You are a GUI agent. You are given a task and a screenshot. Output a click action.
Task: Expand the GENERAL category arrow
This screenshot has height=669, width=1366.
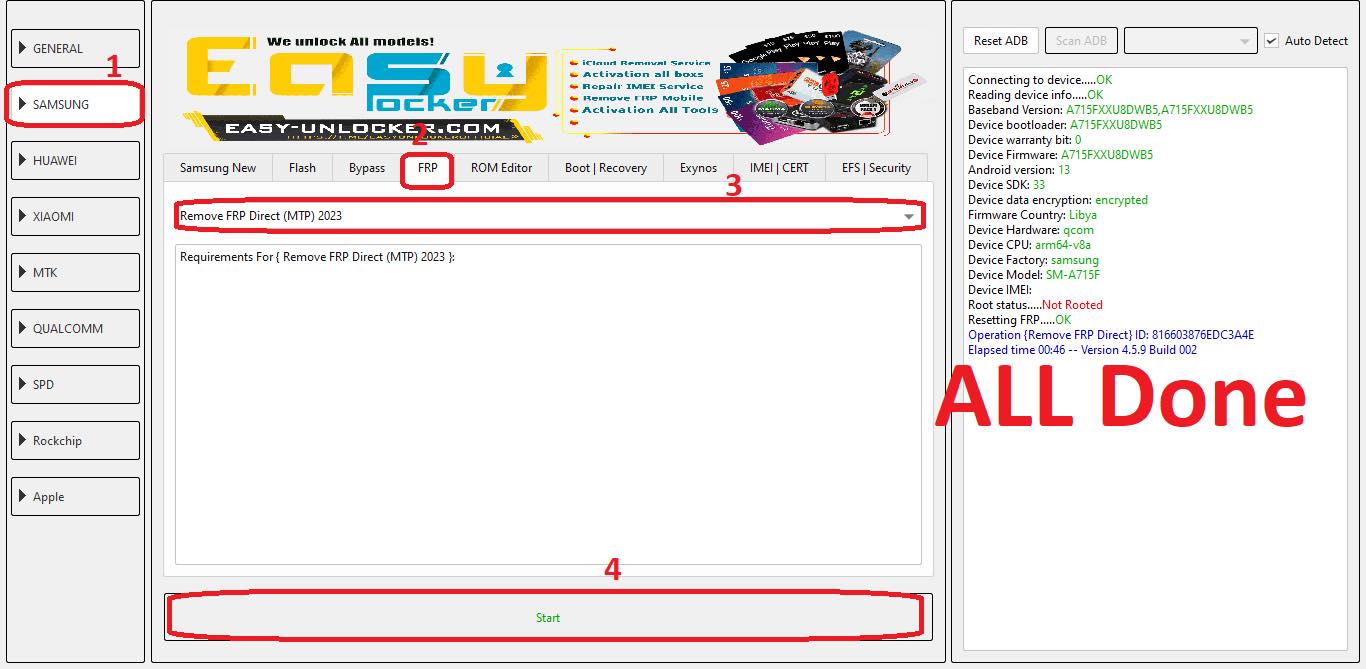click(23, 48)
